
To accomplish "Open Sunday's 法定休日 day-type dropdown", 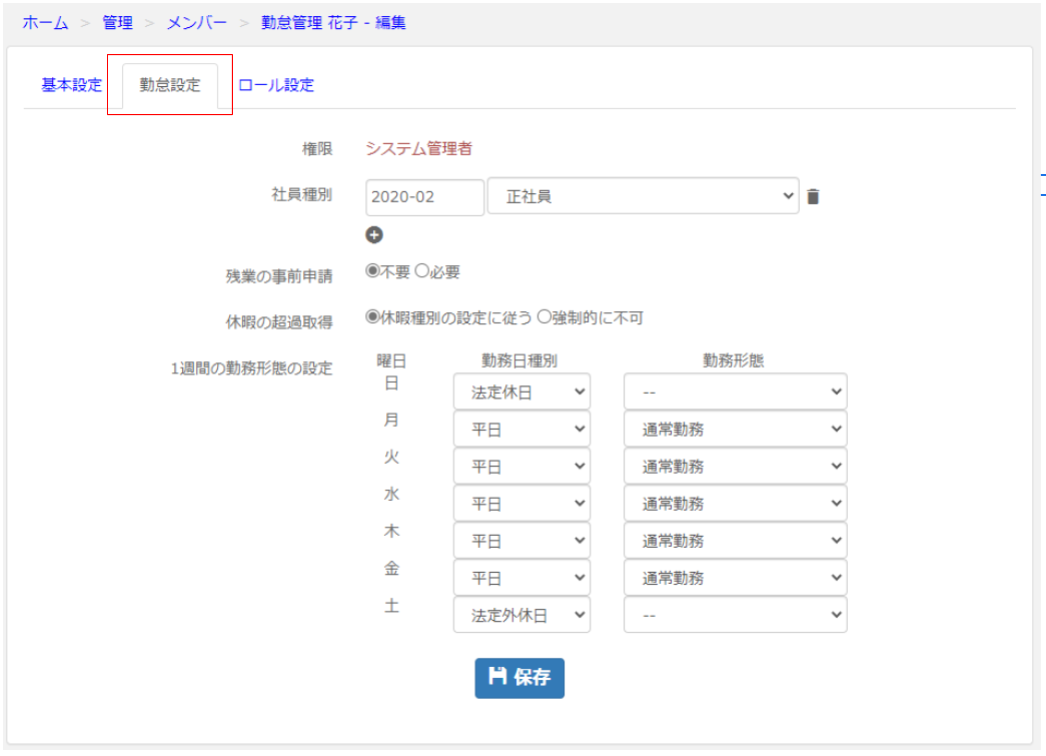I will [522, 392].
